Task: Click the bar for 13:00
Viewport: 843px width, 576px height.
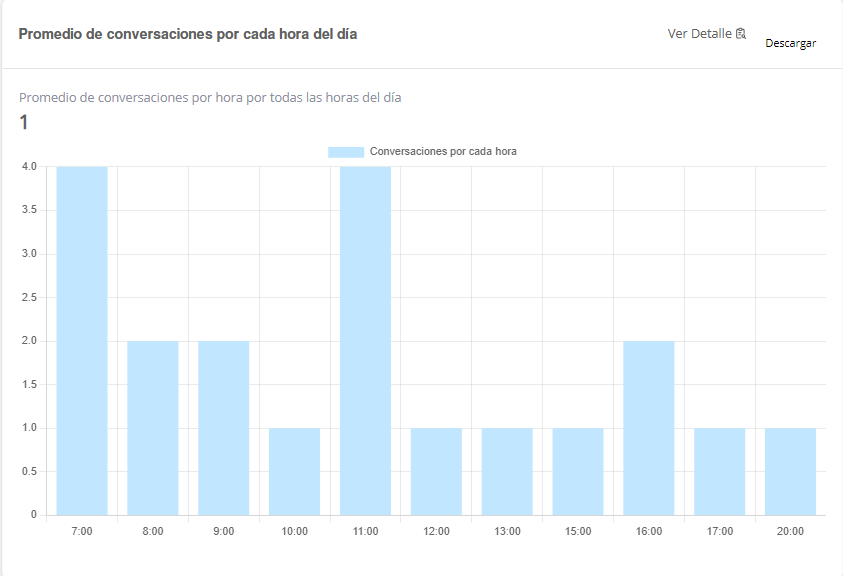Action: coord(507,471)
